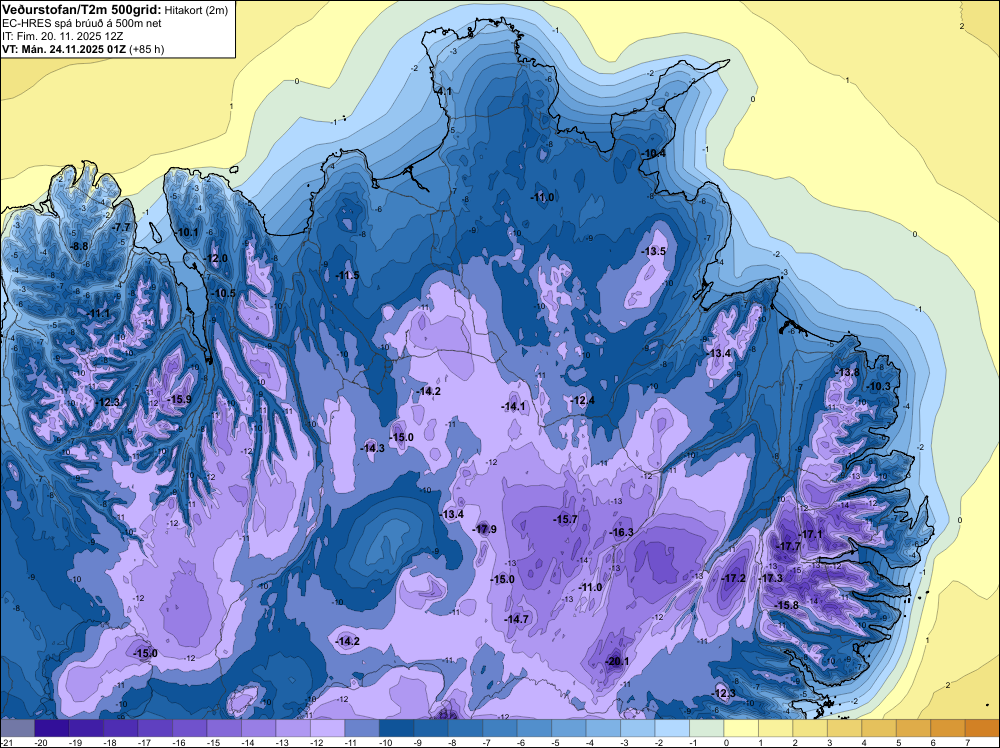Click the -11.1 temperature label

98,313
